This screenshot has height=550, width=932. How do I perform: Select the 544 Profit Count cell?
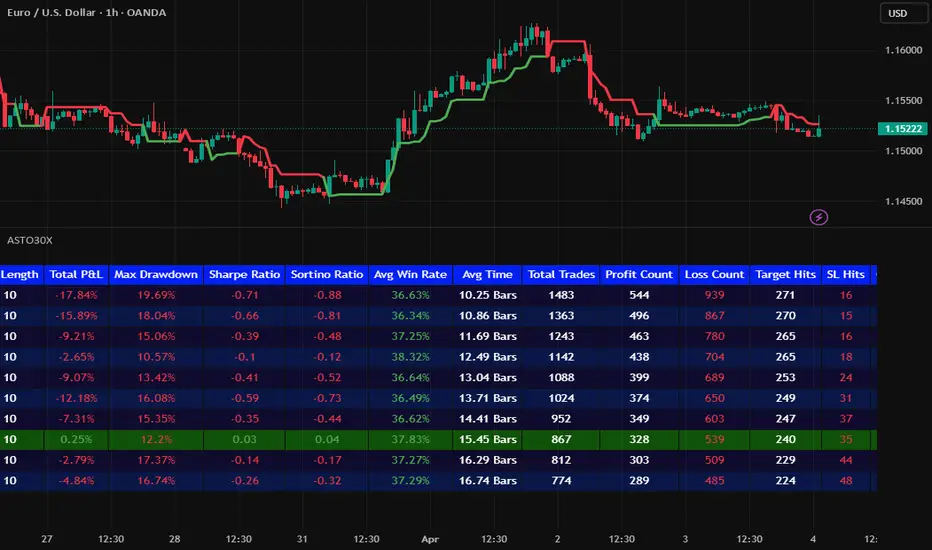(639, 295)
